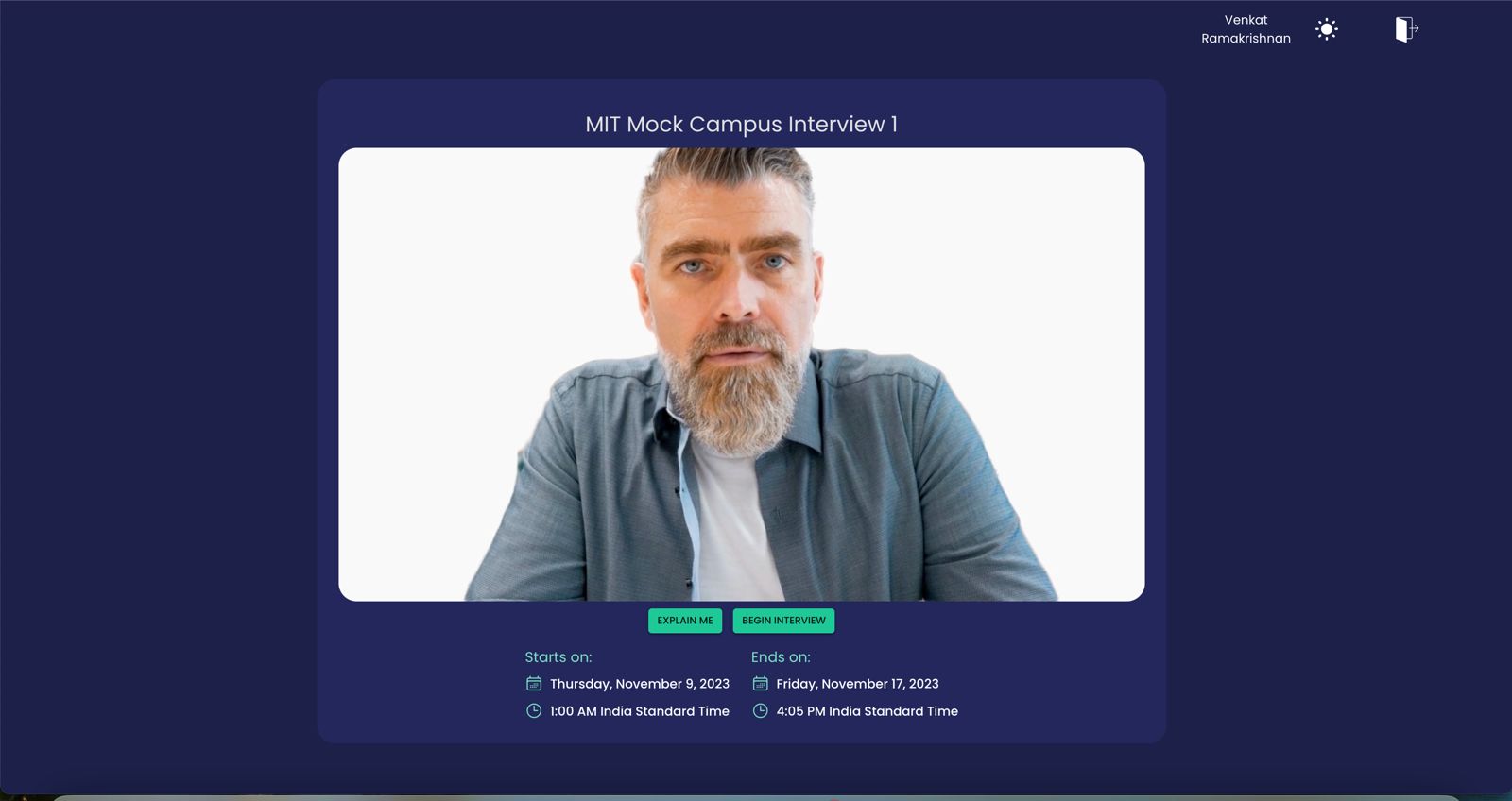Click the end time clock icon
The width and height of the screenshot is (1512, 801).
760,711
